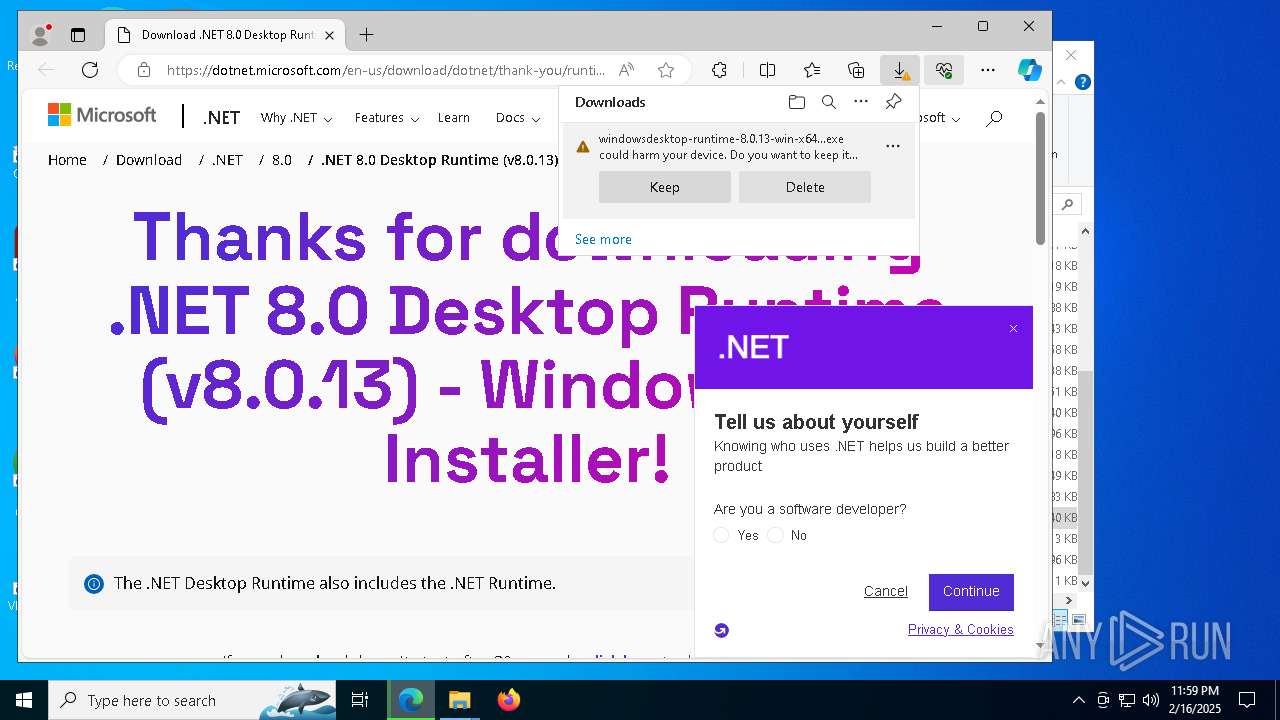
Task: Add this page to favorites star
Action: pos(666,70)
